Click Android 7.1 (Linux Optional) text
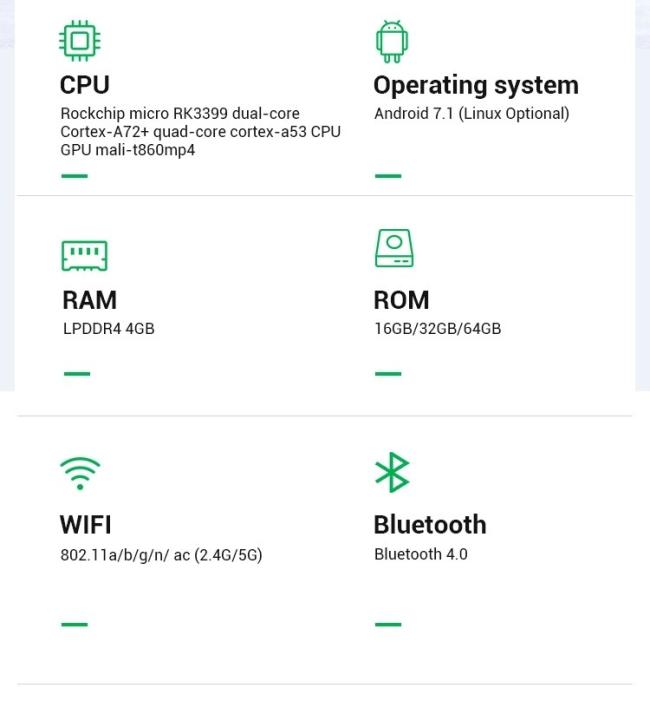 coord(472,114)
